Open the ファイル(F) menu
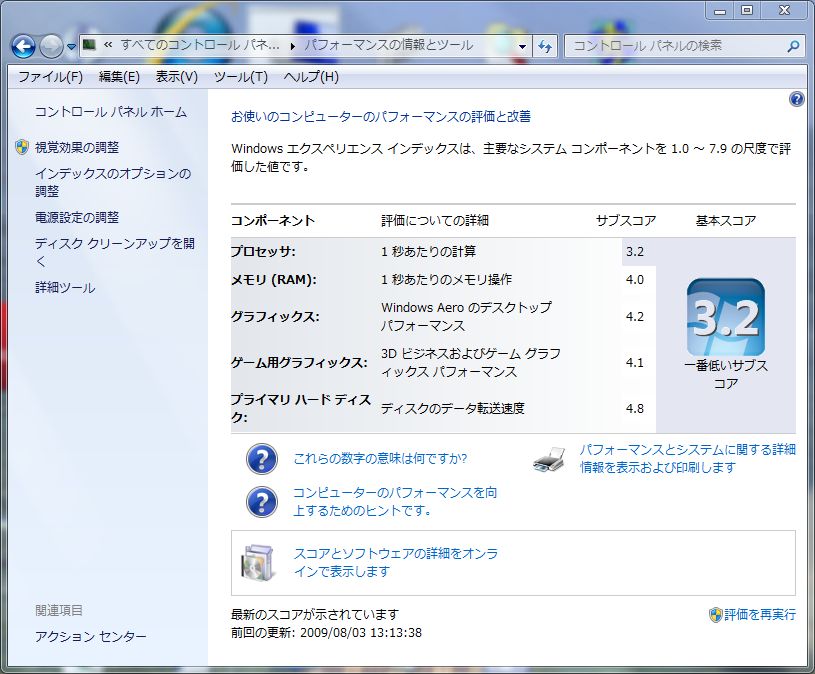 (x=50, y=77)
